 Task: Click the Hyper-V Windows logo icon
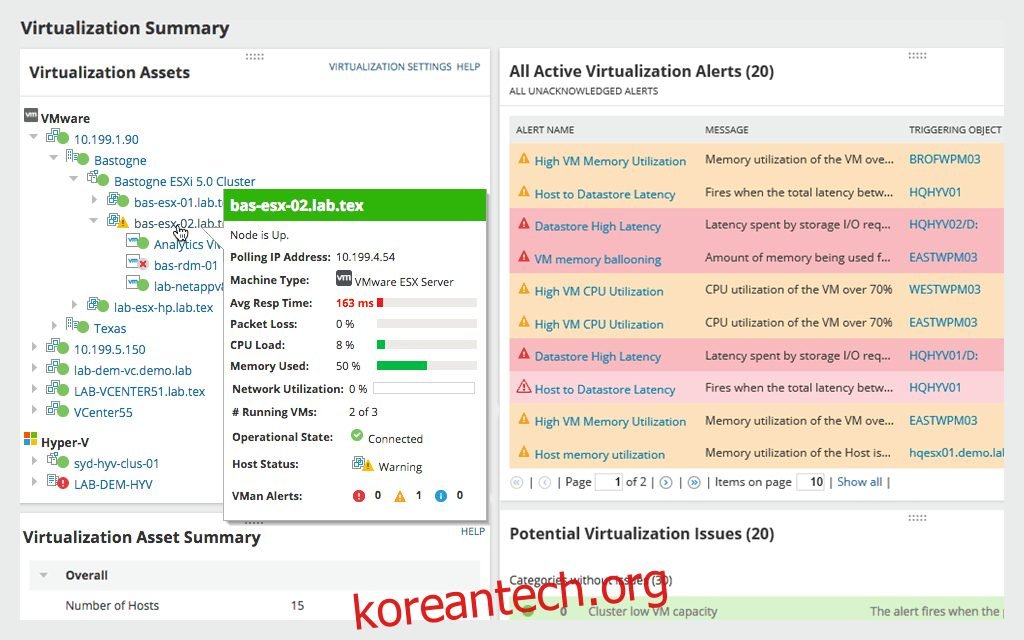30,441
